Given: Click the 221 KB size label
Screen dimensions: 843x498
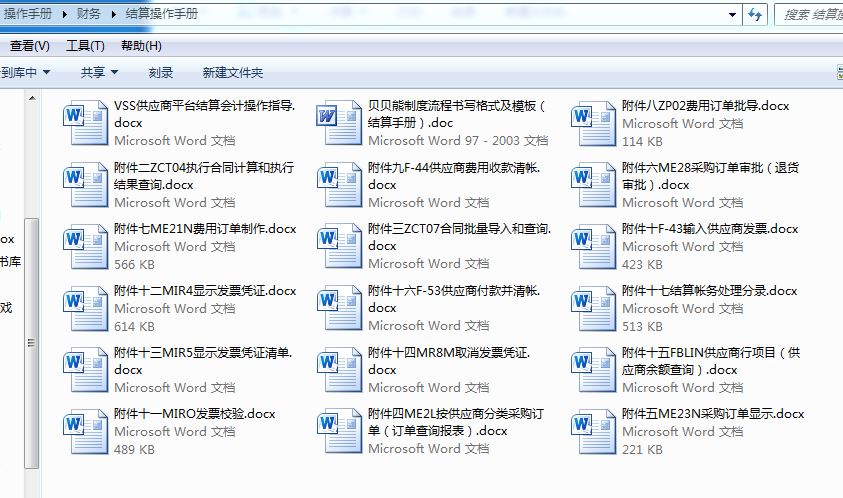Looking at the screenshot, I should point(642,450).
